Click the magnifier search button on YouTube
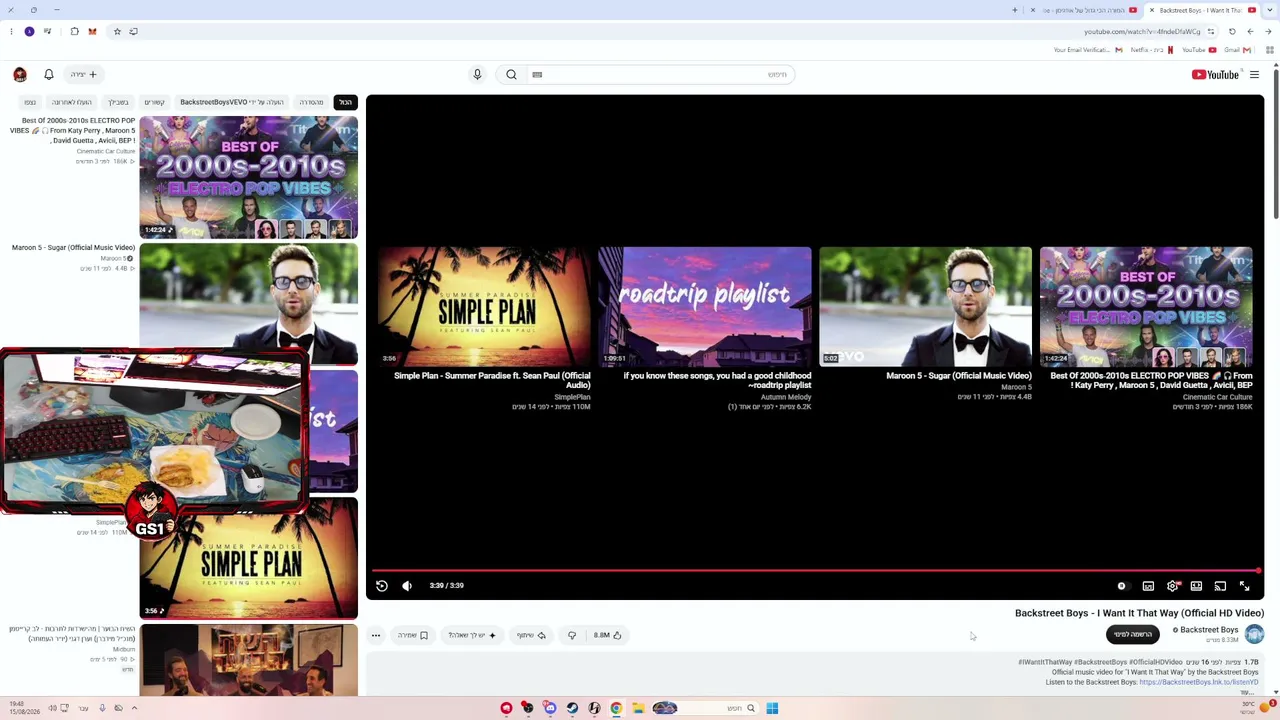 [511, 74]
